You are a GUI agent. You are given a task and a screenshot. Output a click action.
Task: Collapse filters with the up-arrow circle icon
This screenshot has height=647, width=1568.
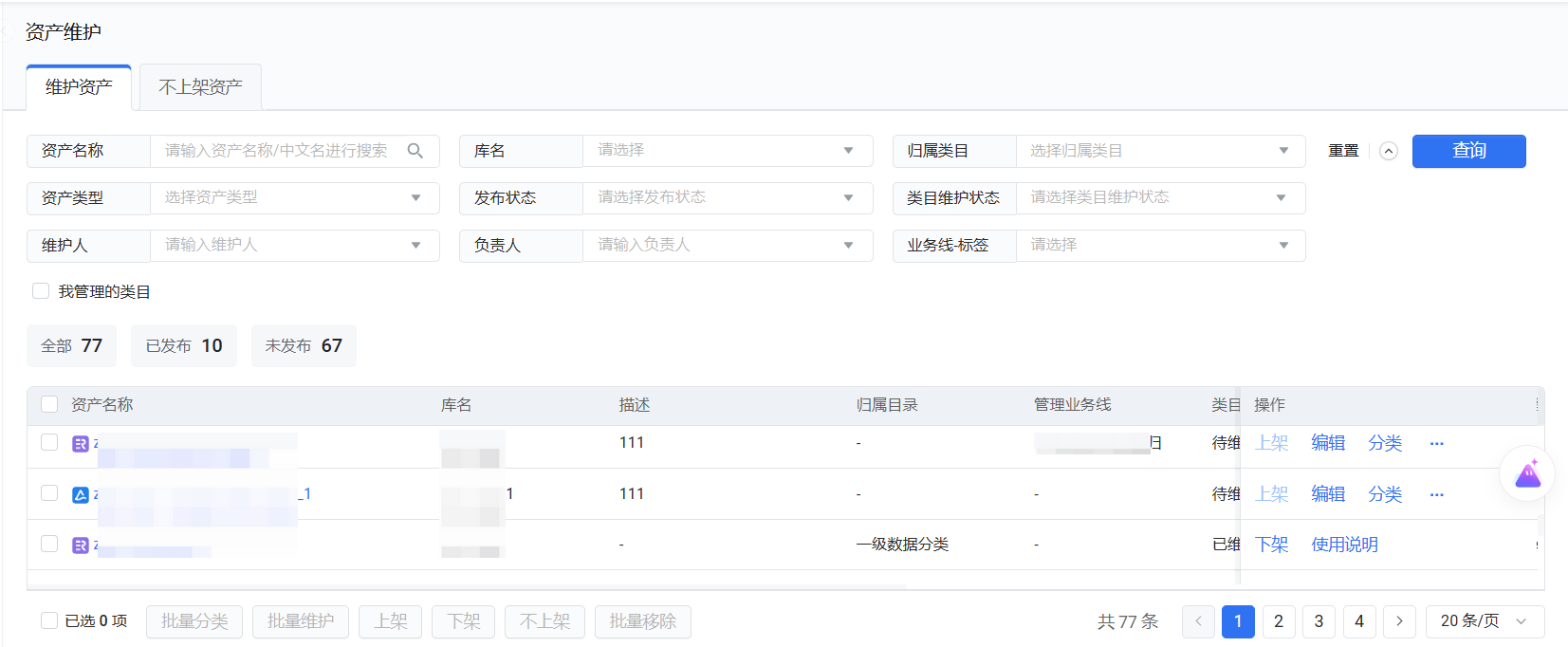point(1389,151)
